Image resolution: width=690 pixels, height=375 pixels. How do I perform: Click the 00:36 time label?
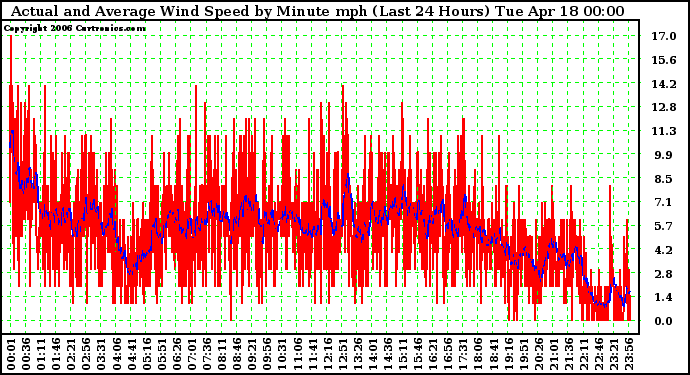[x=26, y=354]
